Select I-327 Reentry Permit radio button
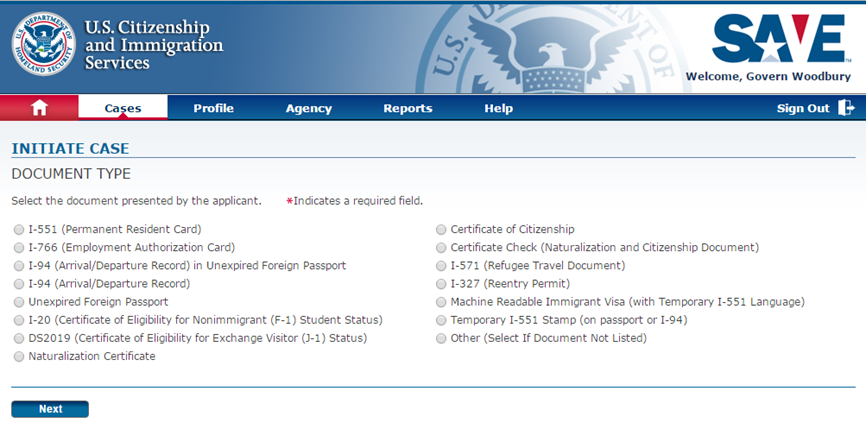This screenshot has width=866, height=429. (x=441, y=283)
